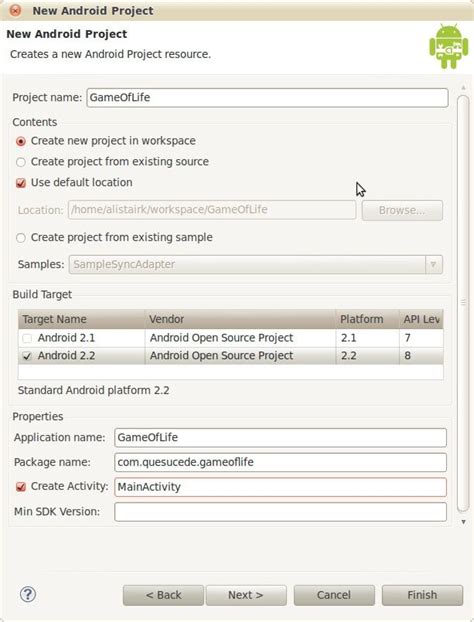Click the scrollbar down arrow
The width and height of the screenshot is (474, 622).
[x=463, y=522]
